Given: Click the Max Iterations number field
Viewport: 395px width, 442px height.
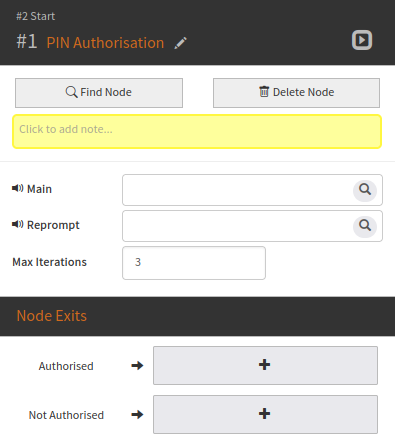Looking at the screenshot, I should 194,263.
